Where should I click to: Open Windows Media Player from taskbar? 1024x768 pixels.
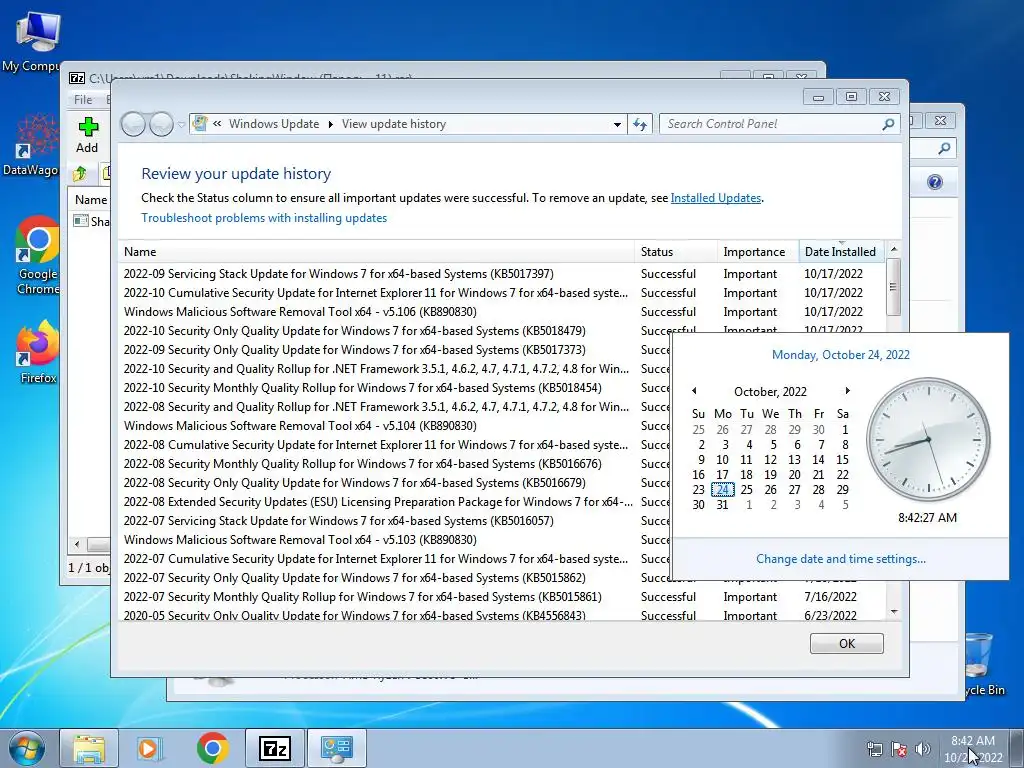150,748
